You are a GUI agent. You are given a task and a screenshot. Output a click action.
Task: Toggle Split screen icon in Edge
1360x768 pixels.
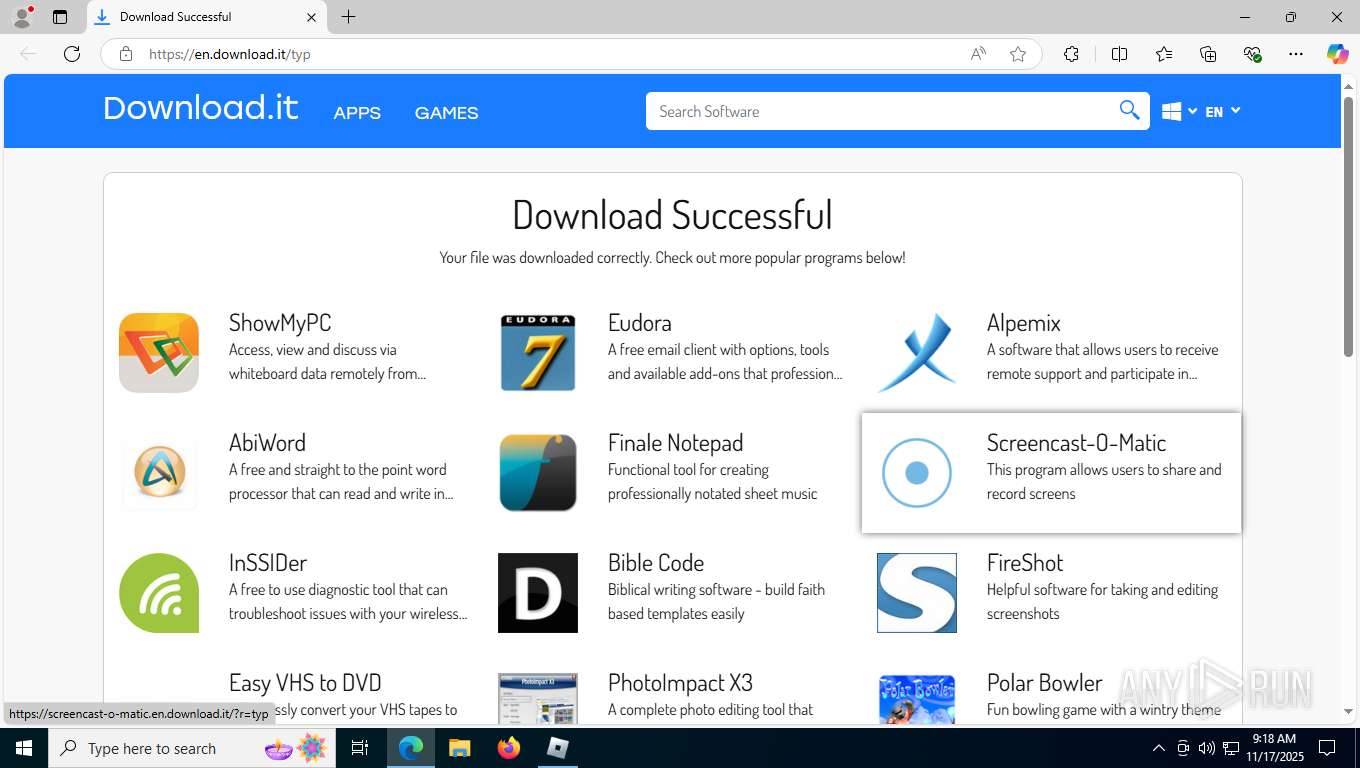[x=1119, y=54]
